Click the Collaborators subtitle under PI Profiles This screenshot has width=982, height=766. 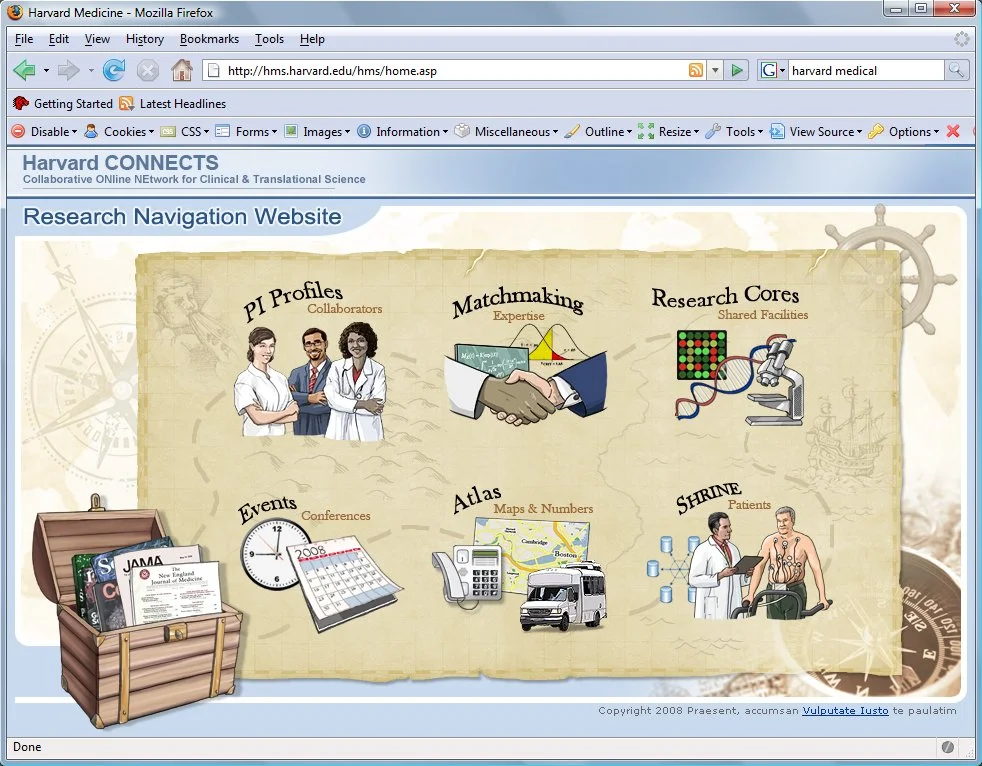(x=344, y=308)
